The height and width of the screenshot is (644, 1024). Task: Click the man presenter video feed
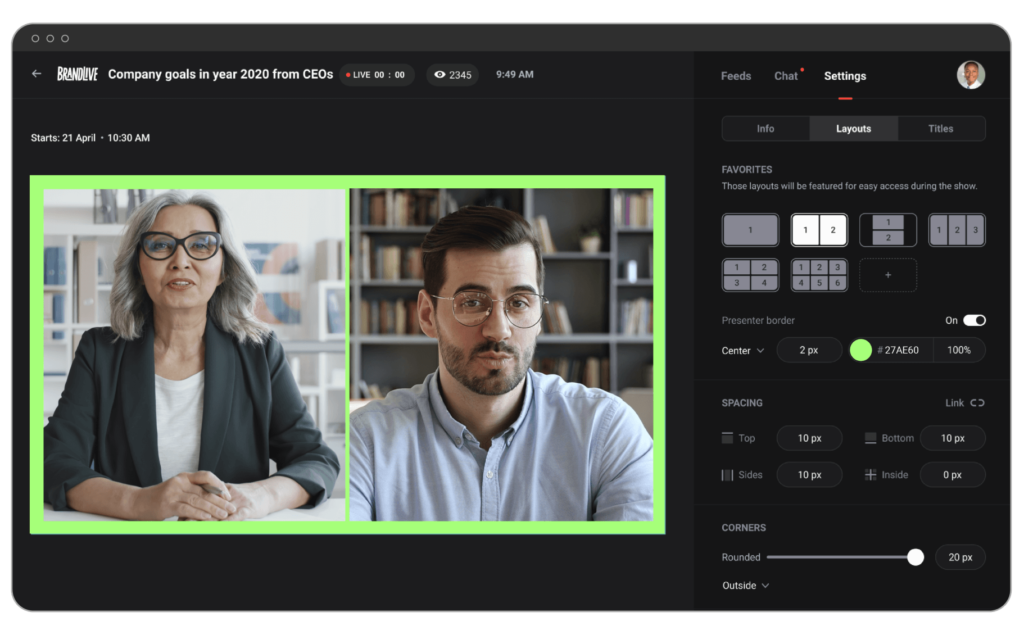(501, 355)
